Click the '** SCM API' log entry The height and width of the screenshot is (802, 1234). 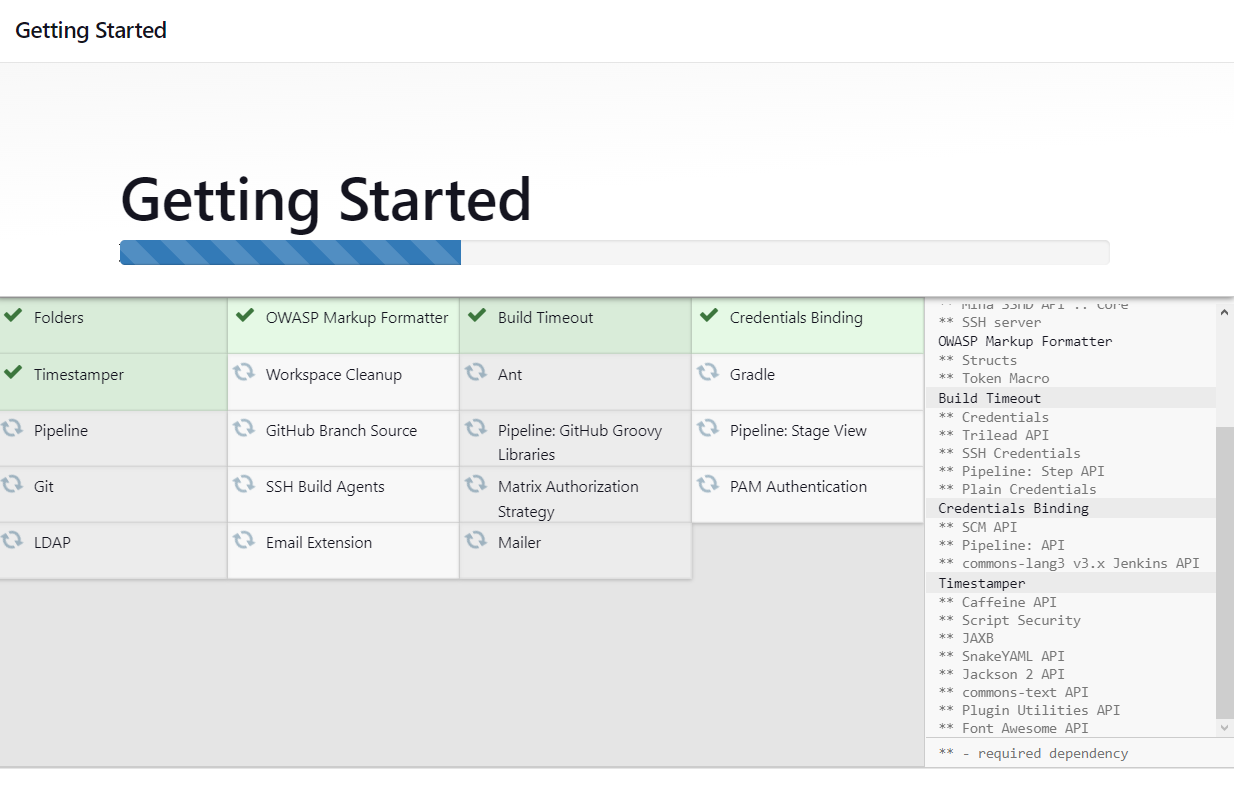tap(978, 527)
